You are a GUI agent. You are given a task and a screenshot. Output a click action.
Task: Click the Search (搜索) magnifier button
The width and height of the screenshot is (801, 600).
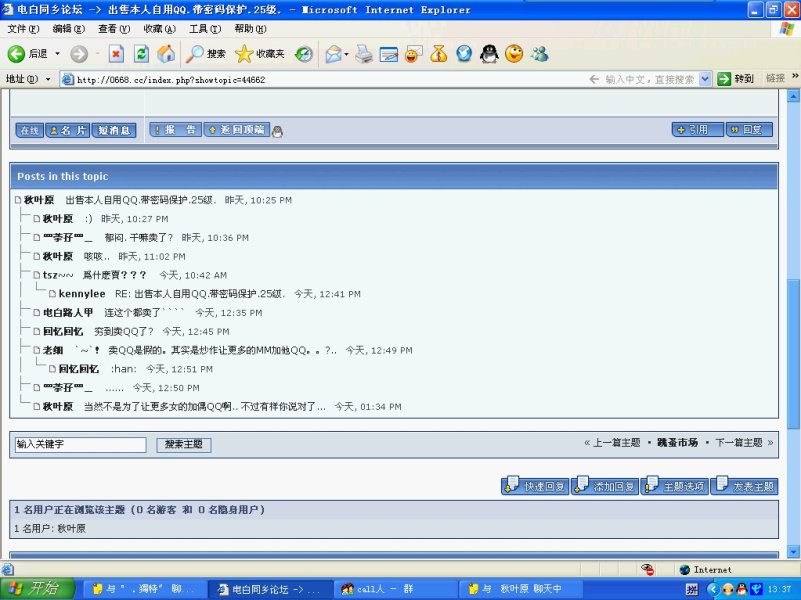[207, 54]
